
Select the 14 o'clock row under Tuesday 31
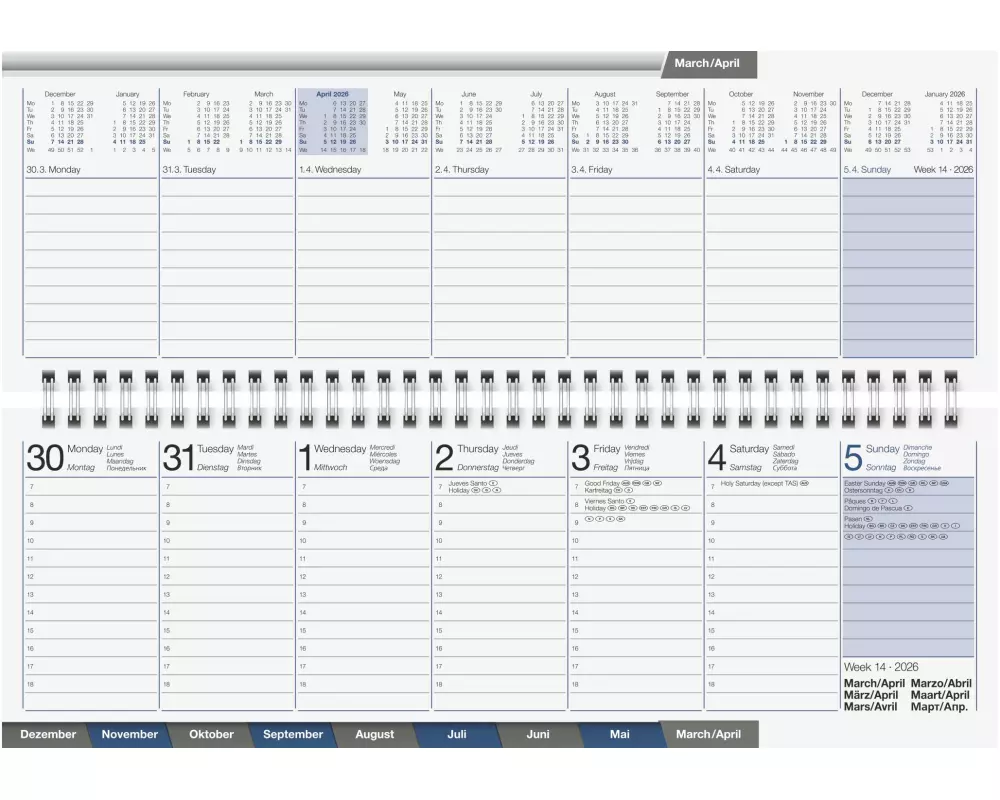(x=228, y=612)
